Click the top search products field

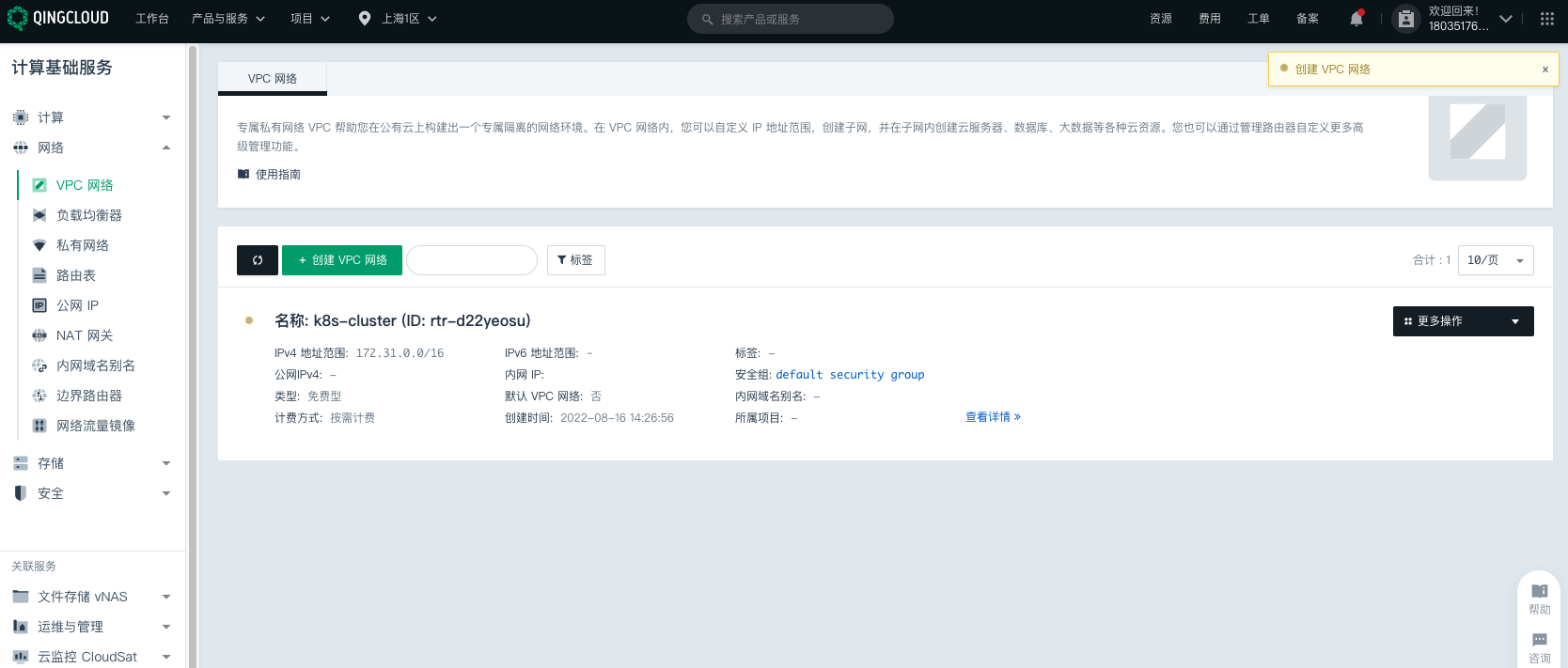[791, 19]
